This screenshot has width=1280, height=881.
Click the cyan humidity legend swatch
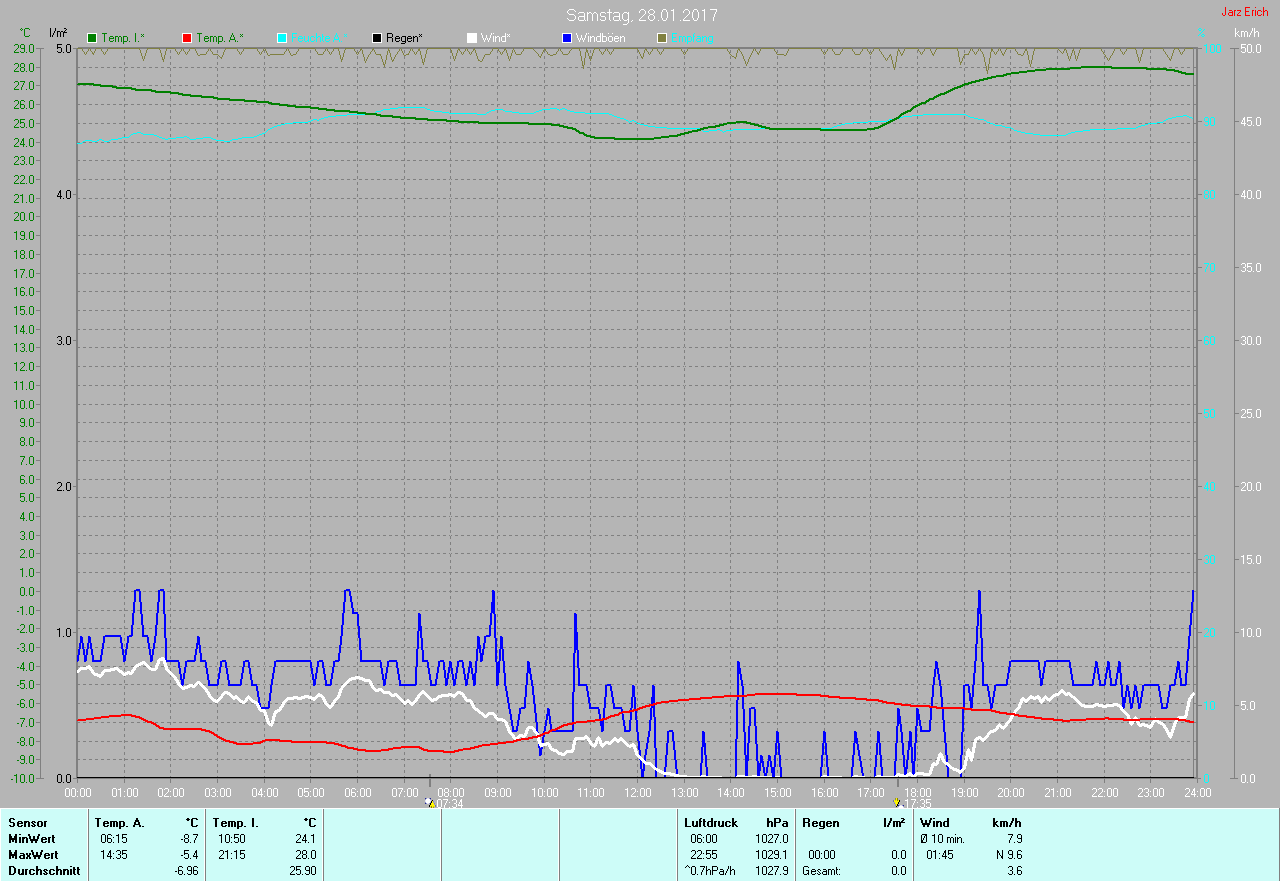tap(282, 38)
